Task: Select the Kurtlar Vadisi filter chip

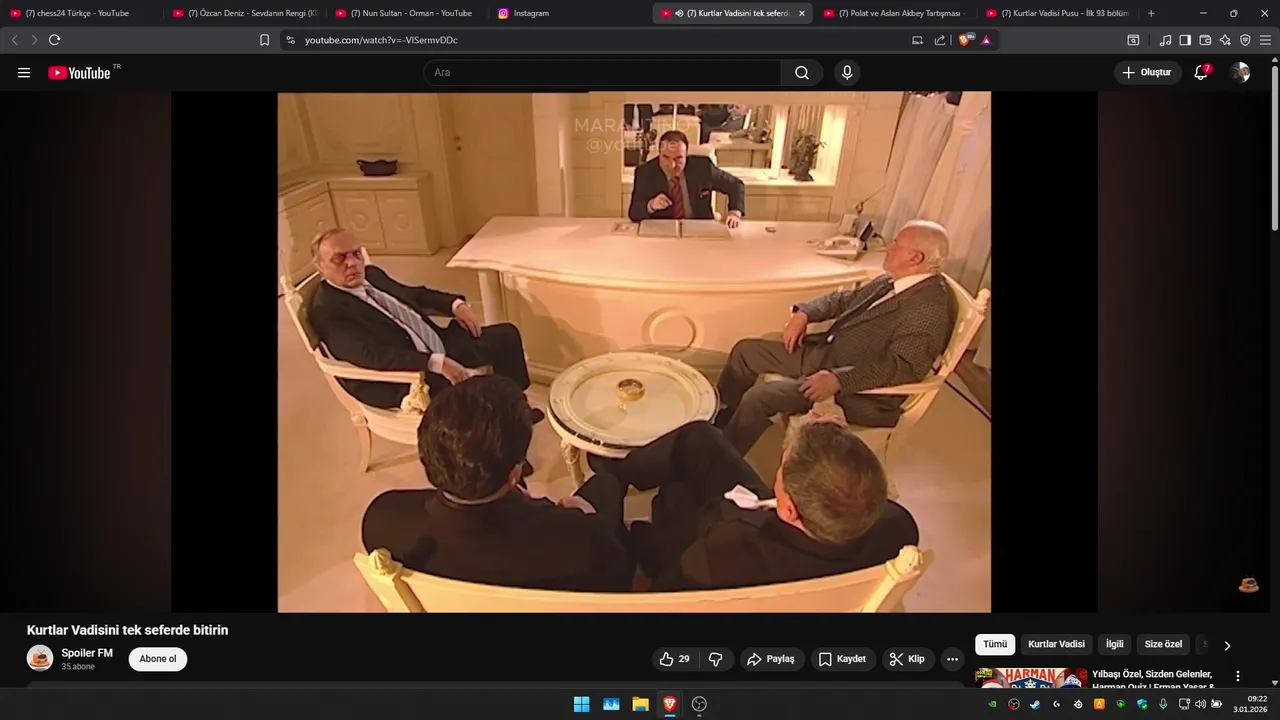Action: tap(1056, 645)
